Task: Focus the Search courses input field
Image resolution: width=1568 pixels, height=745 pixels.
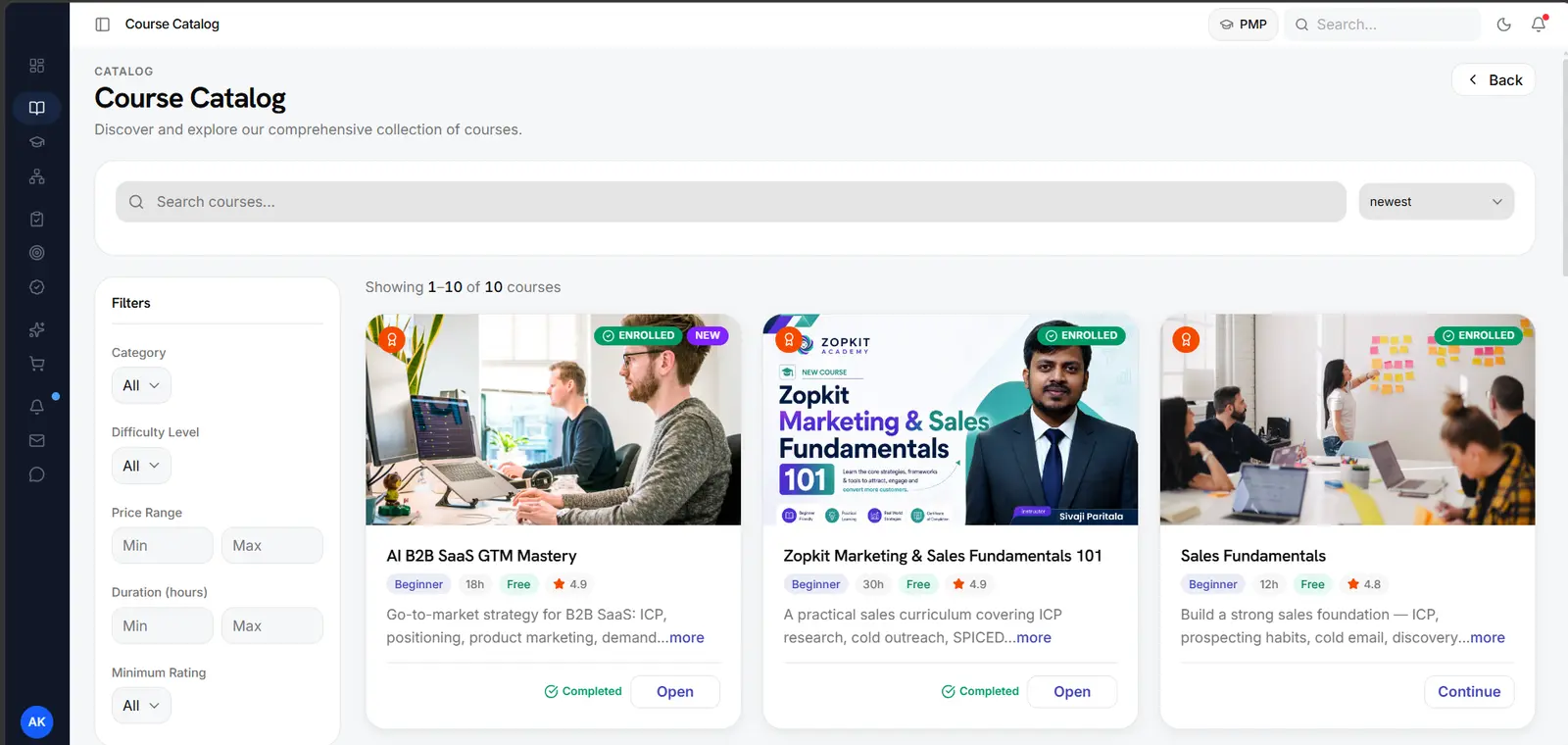Action: [x=731, y=202]
